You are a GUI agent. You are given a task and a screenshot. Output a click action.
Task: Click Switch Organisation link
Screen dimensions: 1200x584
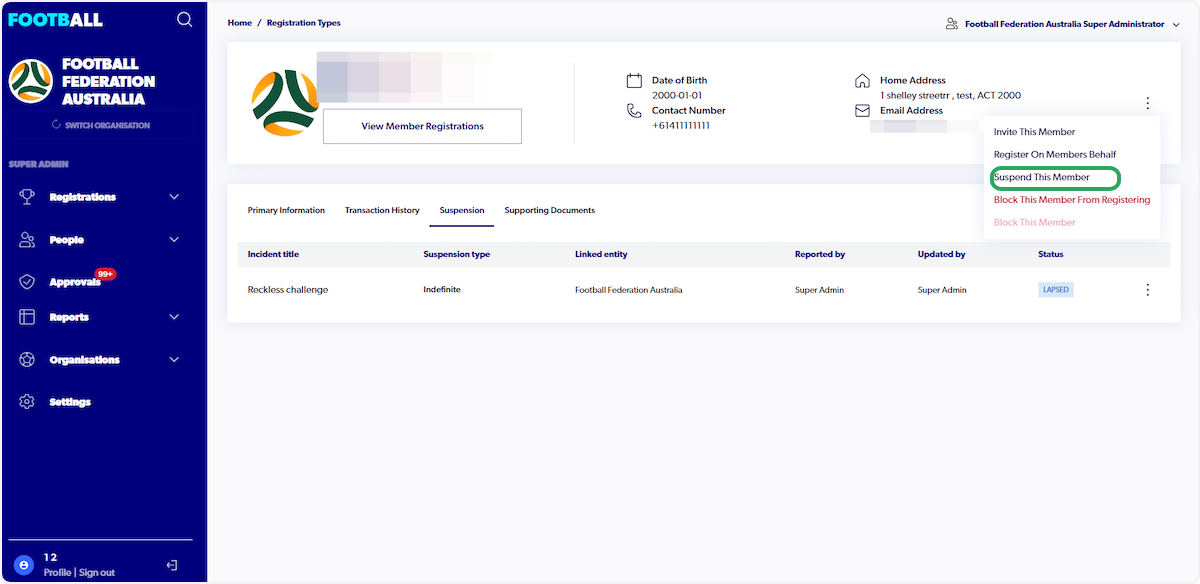coord(107,125)
